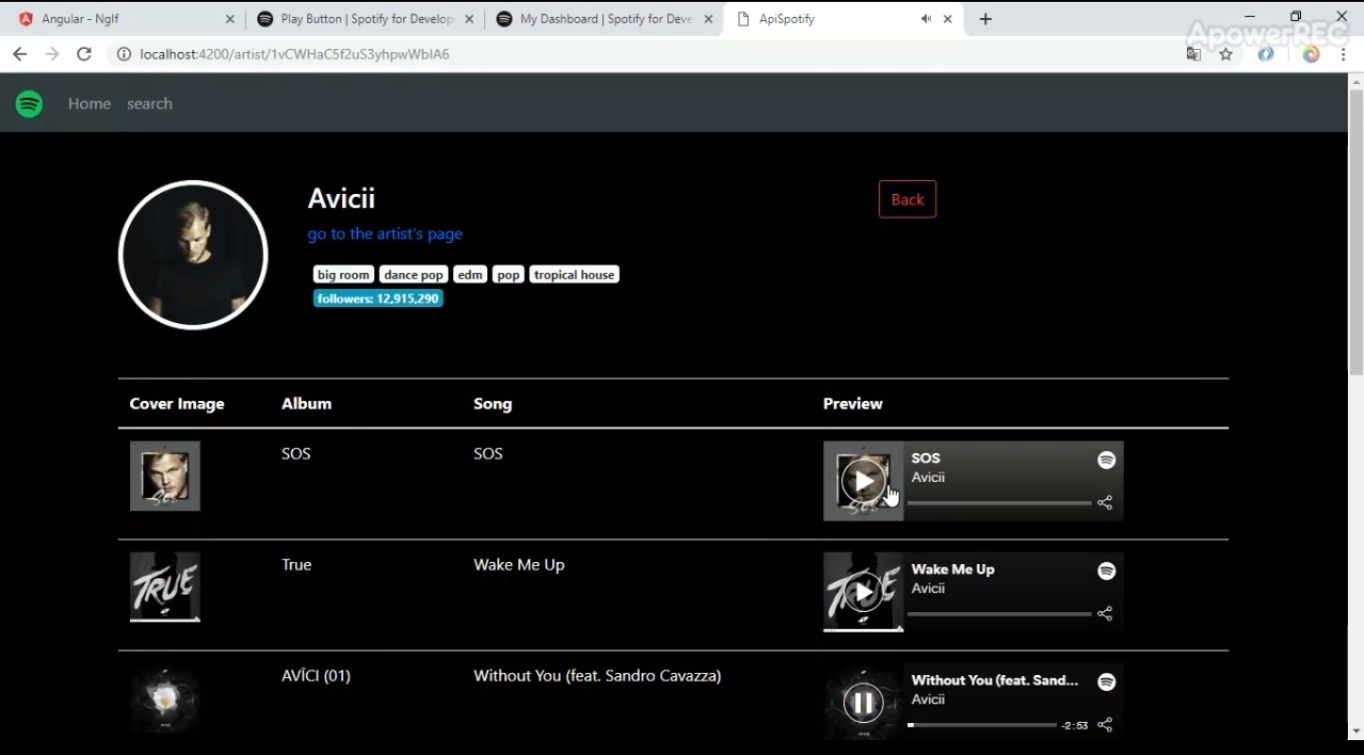Bookmark this page using the star icon
1364x755 pixels.
pos(1226,54)
